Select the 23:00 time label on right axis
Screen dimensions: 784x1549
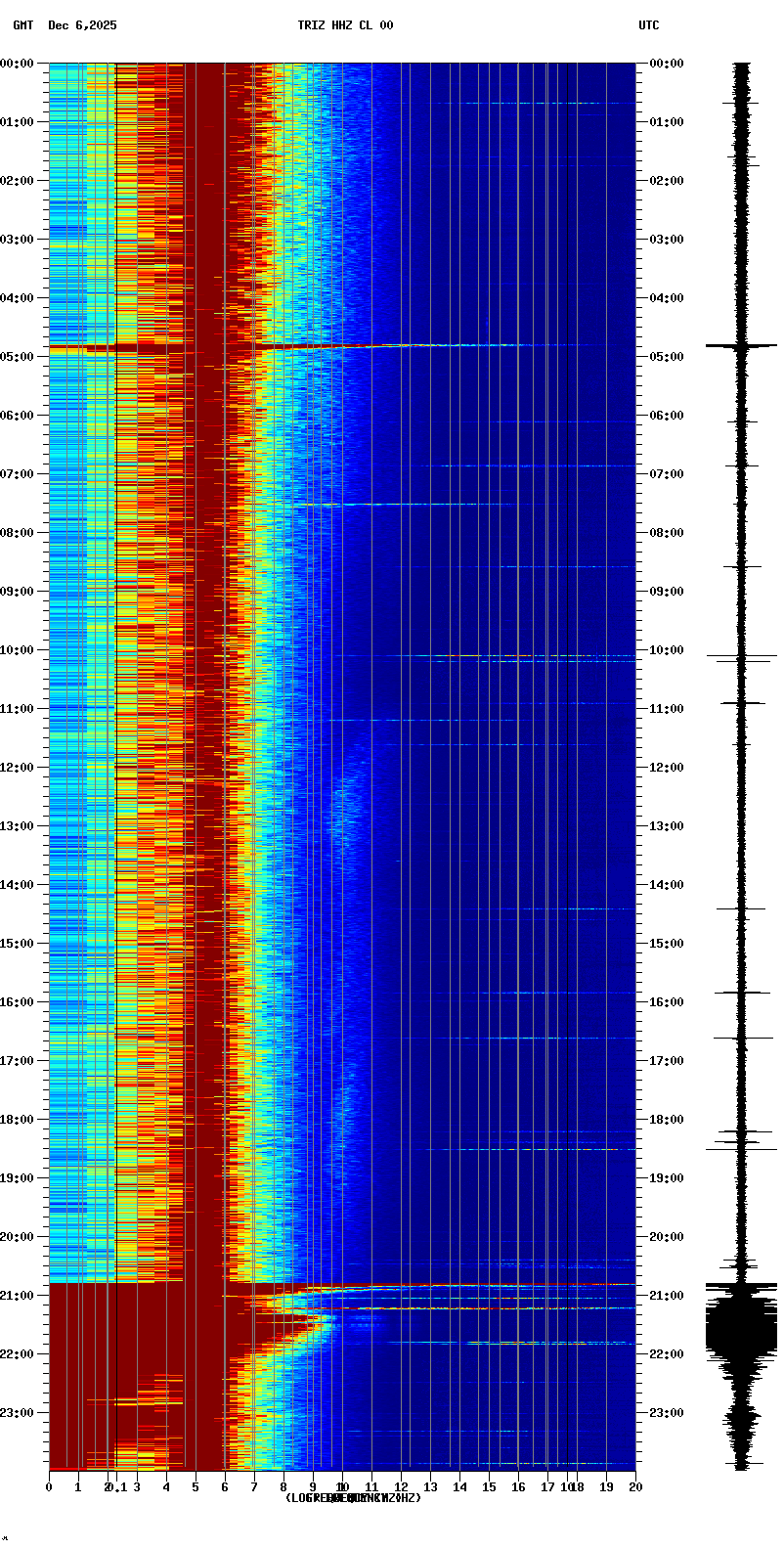(667, 1413)
